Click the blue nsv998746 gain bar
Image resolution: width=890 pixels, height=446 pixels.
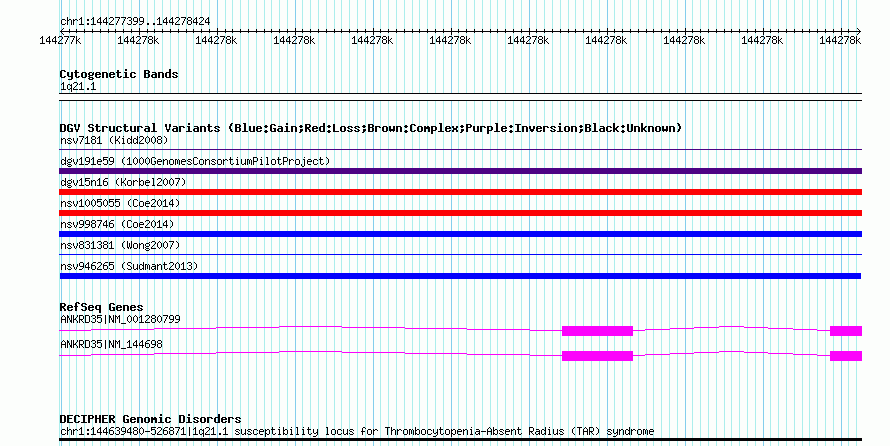pyautogui.click(x=460, y=234)
